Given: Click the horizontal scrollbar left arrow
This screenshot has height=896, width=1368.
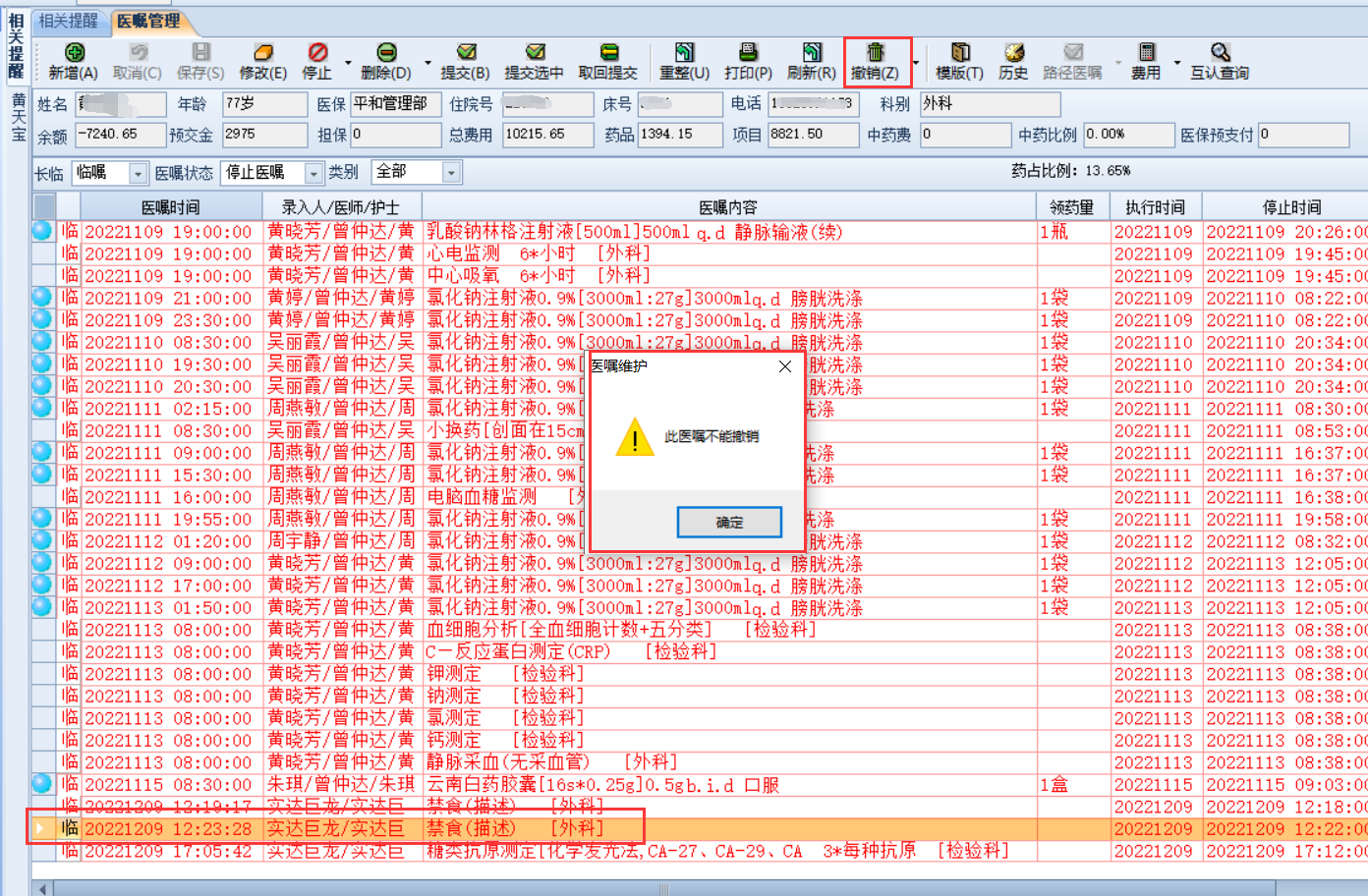Looking at the screenshot, I should (x=43, y=889).
